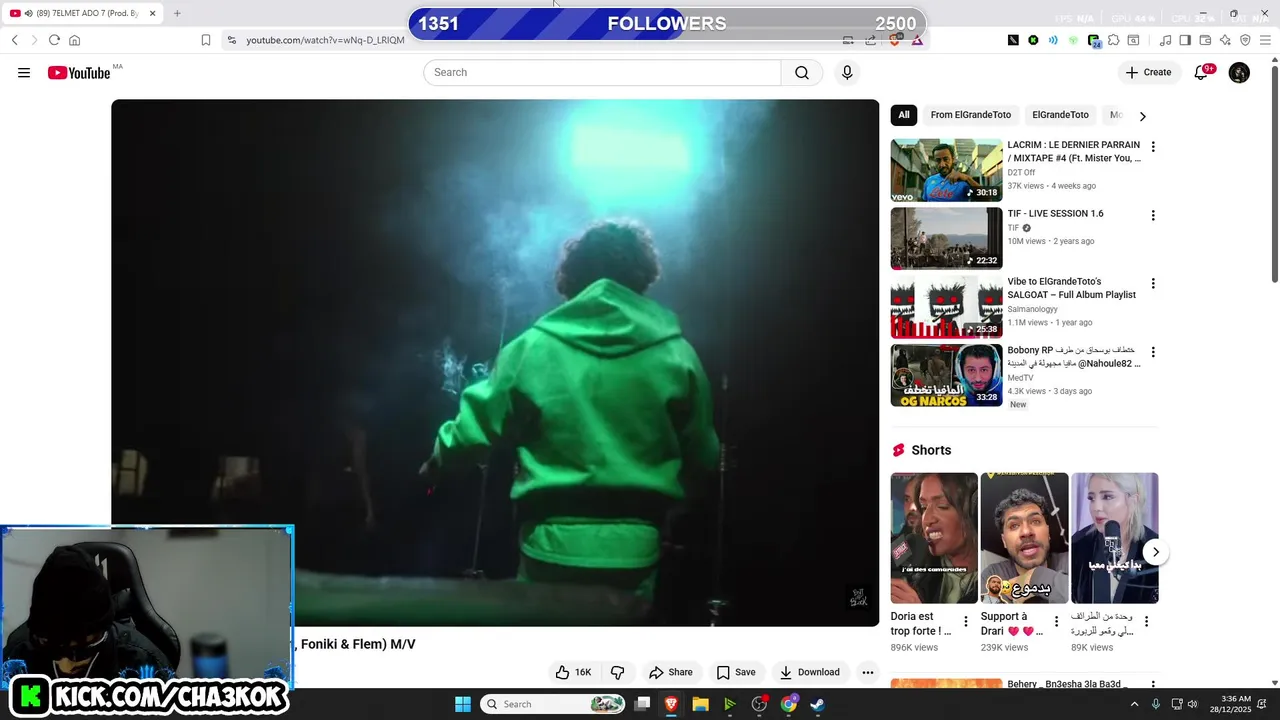Open Brave Leo AI sparkle icon

[1225, 40]
